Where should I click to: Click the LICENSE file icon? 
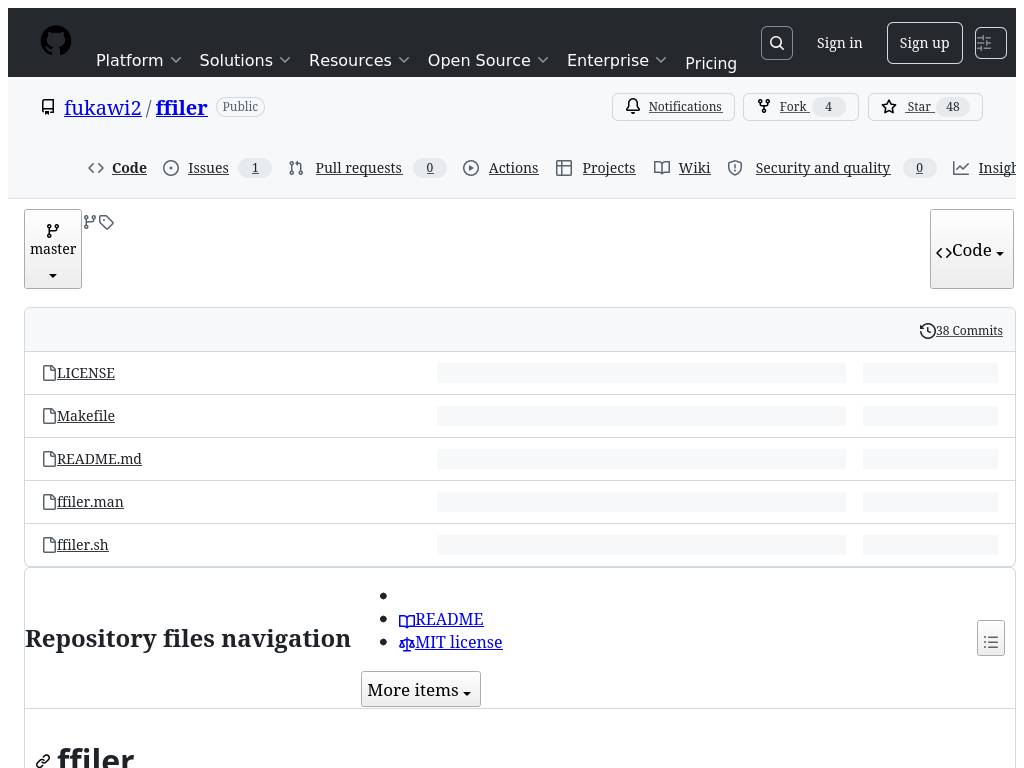click(x=50, y=373)
